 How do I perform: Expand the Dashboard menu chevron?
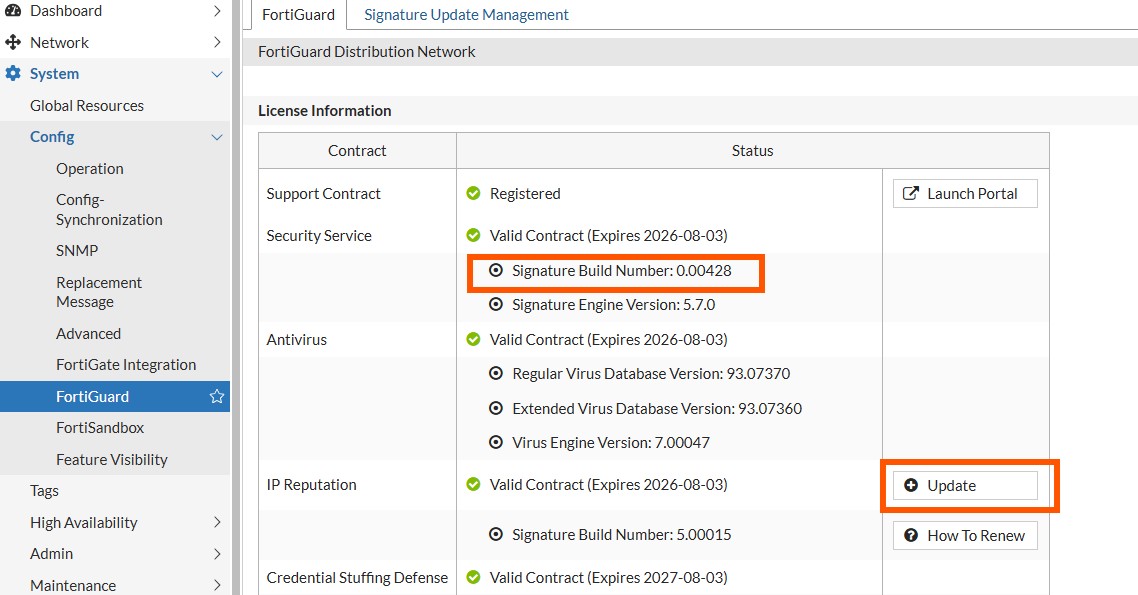[217, 11]
